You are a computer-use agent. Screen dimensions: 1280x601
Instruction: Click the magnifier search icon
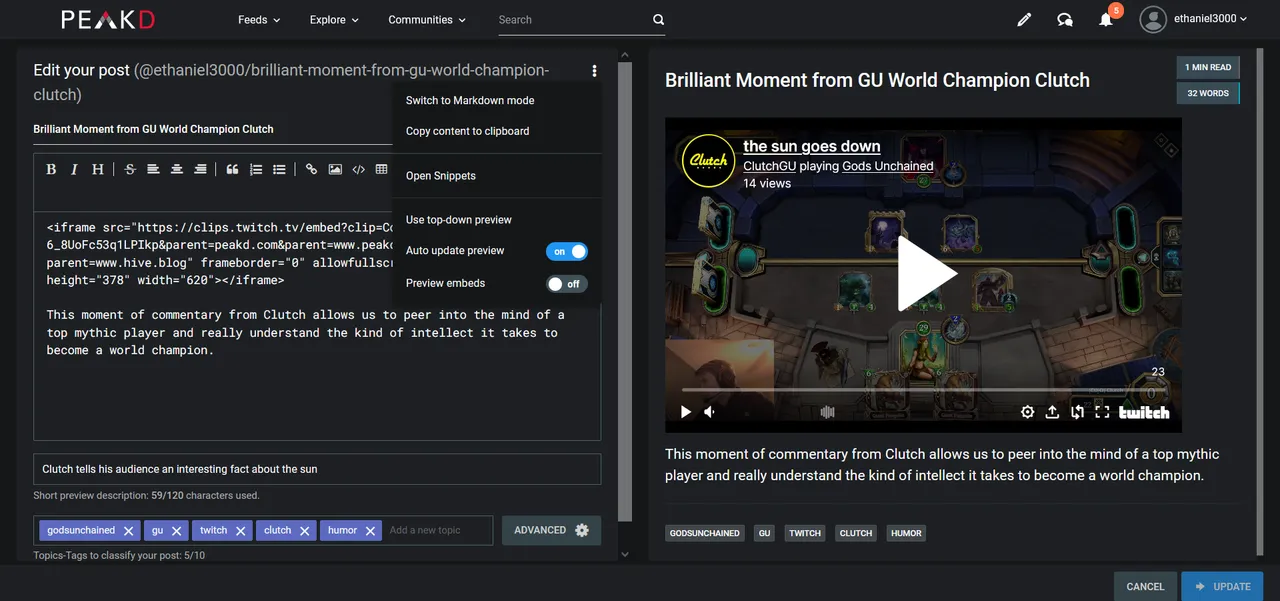(658, 19)
